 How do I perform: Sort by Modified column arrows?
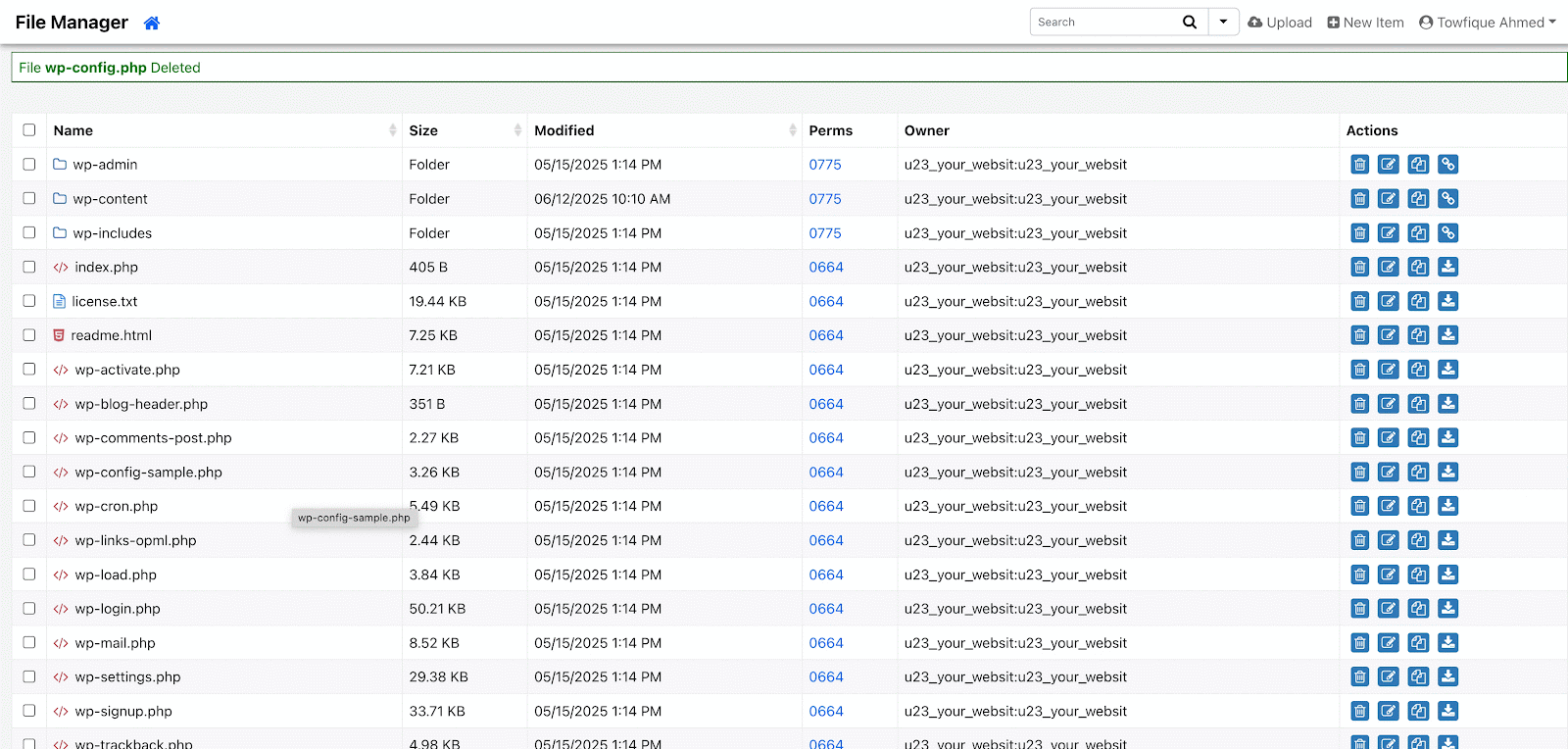[x=792, y=130]
